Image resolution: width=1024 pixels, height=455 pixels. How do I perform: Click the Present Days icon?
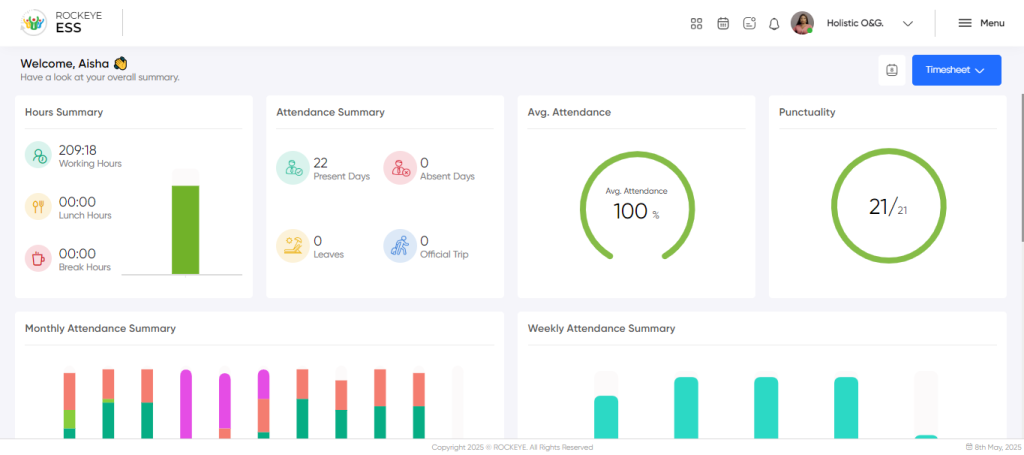point(293,168)
